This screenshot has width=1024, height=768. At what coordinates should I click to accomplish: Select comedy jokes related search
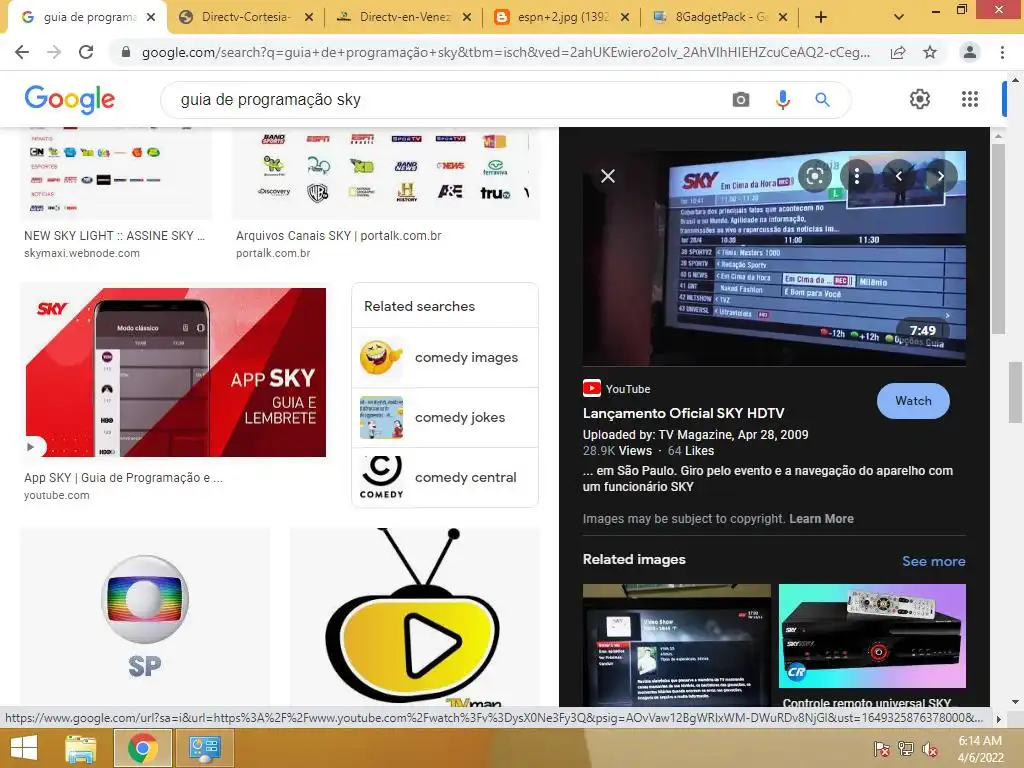445,417
